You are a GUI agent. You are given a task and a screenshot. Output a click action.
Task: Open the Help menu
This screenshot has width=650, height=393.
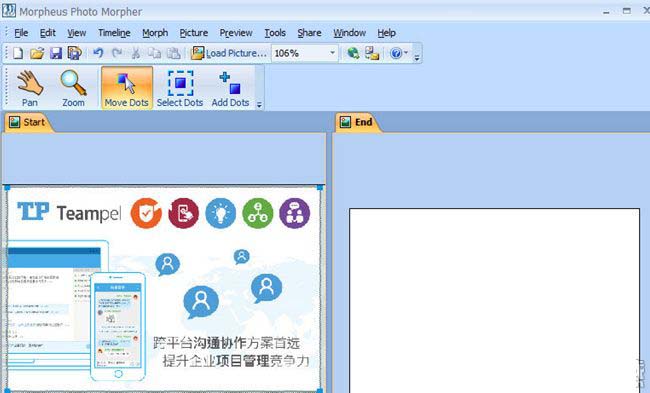(x=386, y=33)
